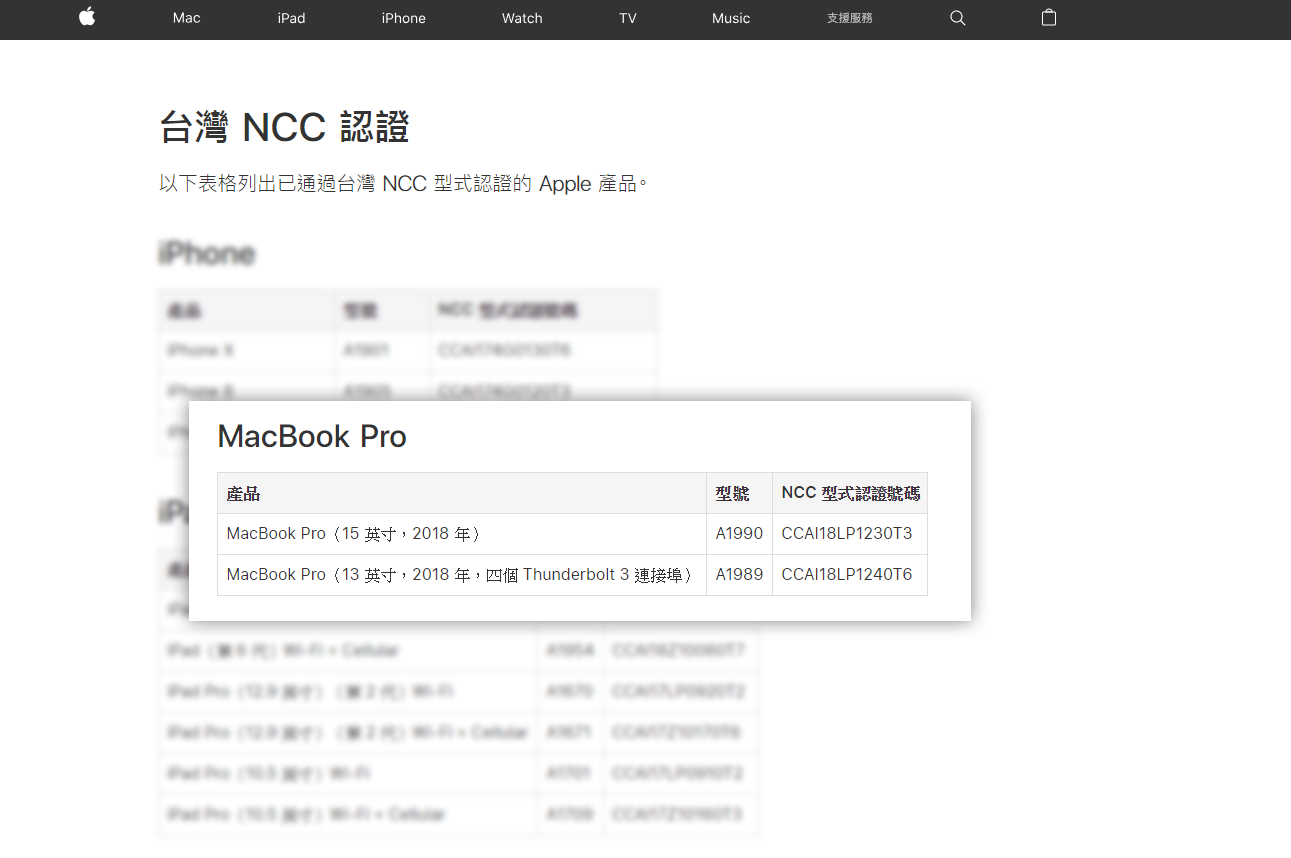This screenshot has height=858, width=1291.
Task: Click the 型號 column header in MacBook Pro table
Action: point(739,493)
